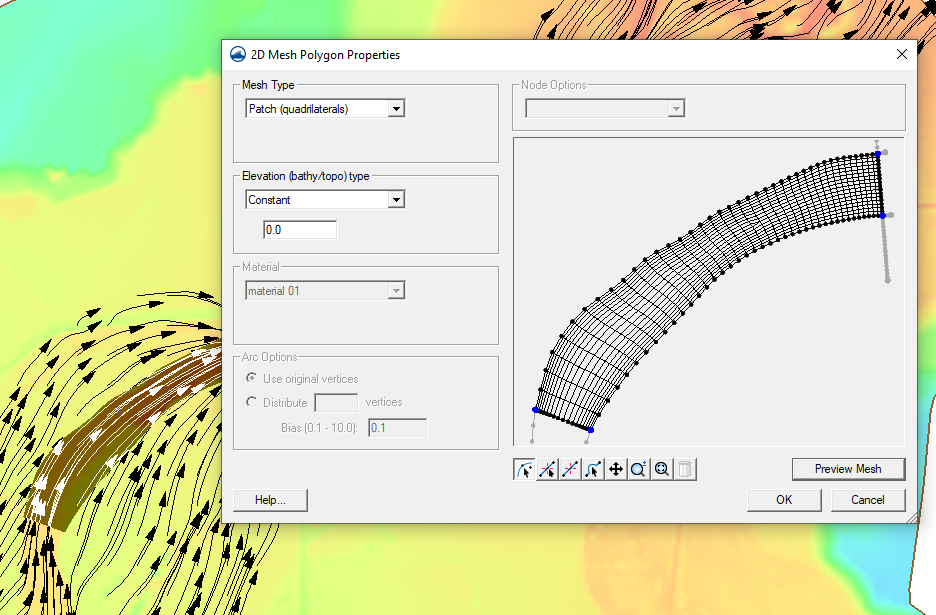Viewport: 936px width, 615px height.
Task: Enable the Distribute vertices option
Action: 250,402
